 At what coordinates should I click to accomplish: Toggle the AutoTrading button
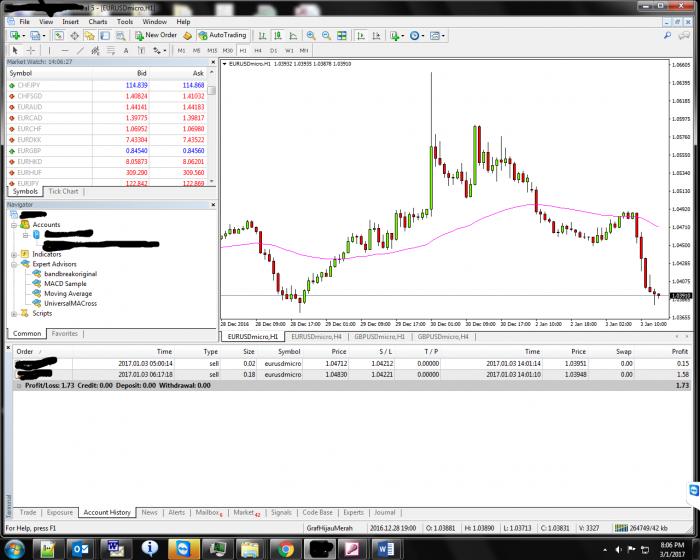pos(222,35)
